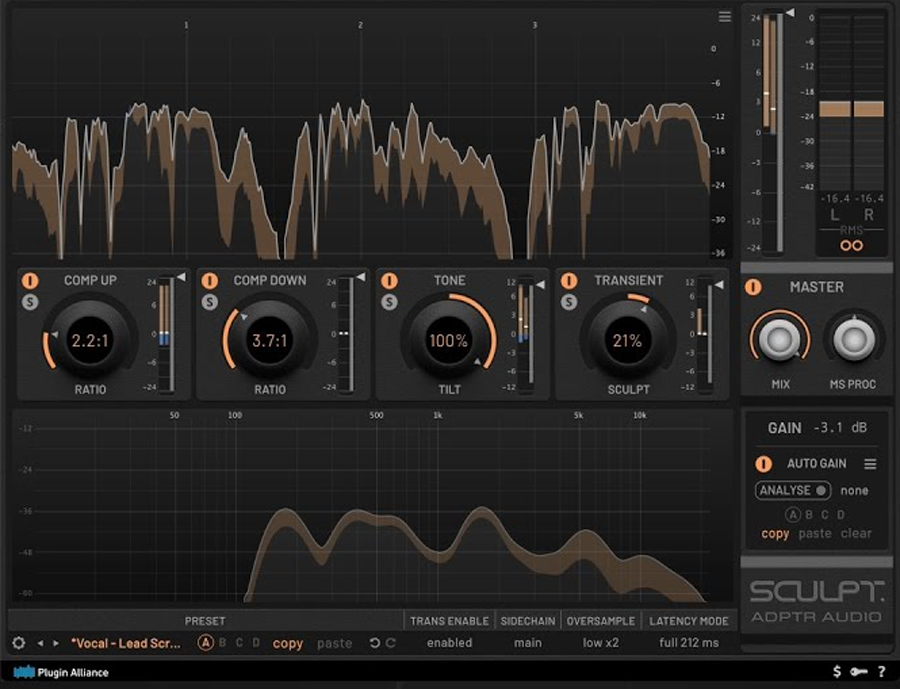Click the MIX knob
This screenshot has height=689, width=900.
pos(779,339)
